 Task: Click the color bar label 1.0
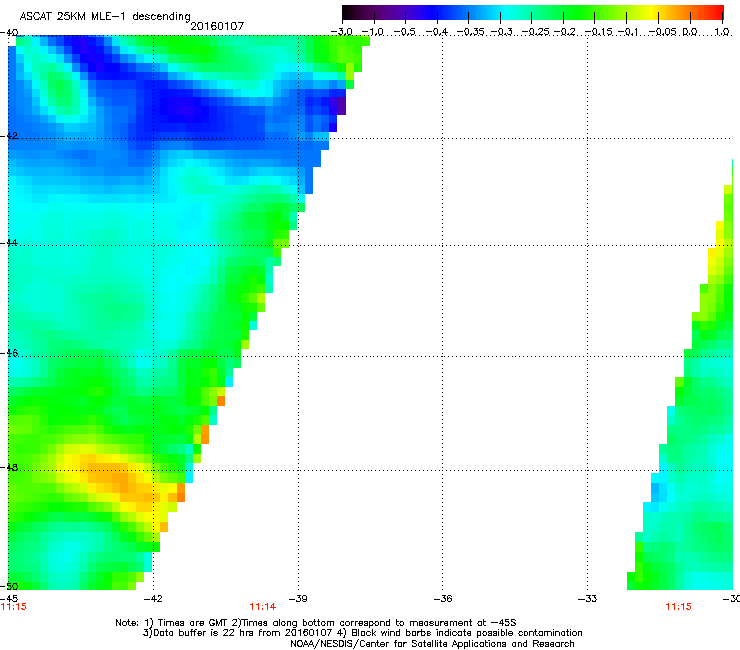722,32
